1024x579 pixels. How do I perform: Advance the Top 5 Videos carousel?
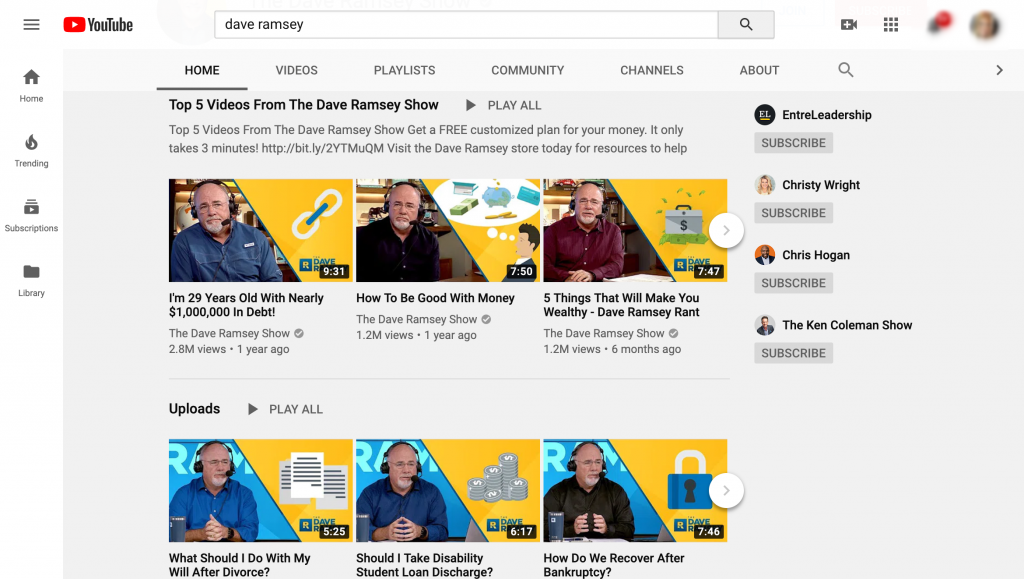pyautogui.click(x=726, y=230)
